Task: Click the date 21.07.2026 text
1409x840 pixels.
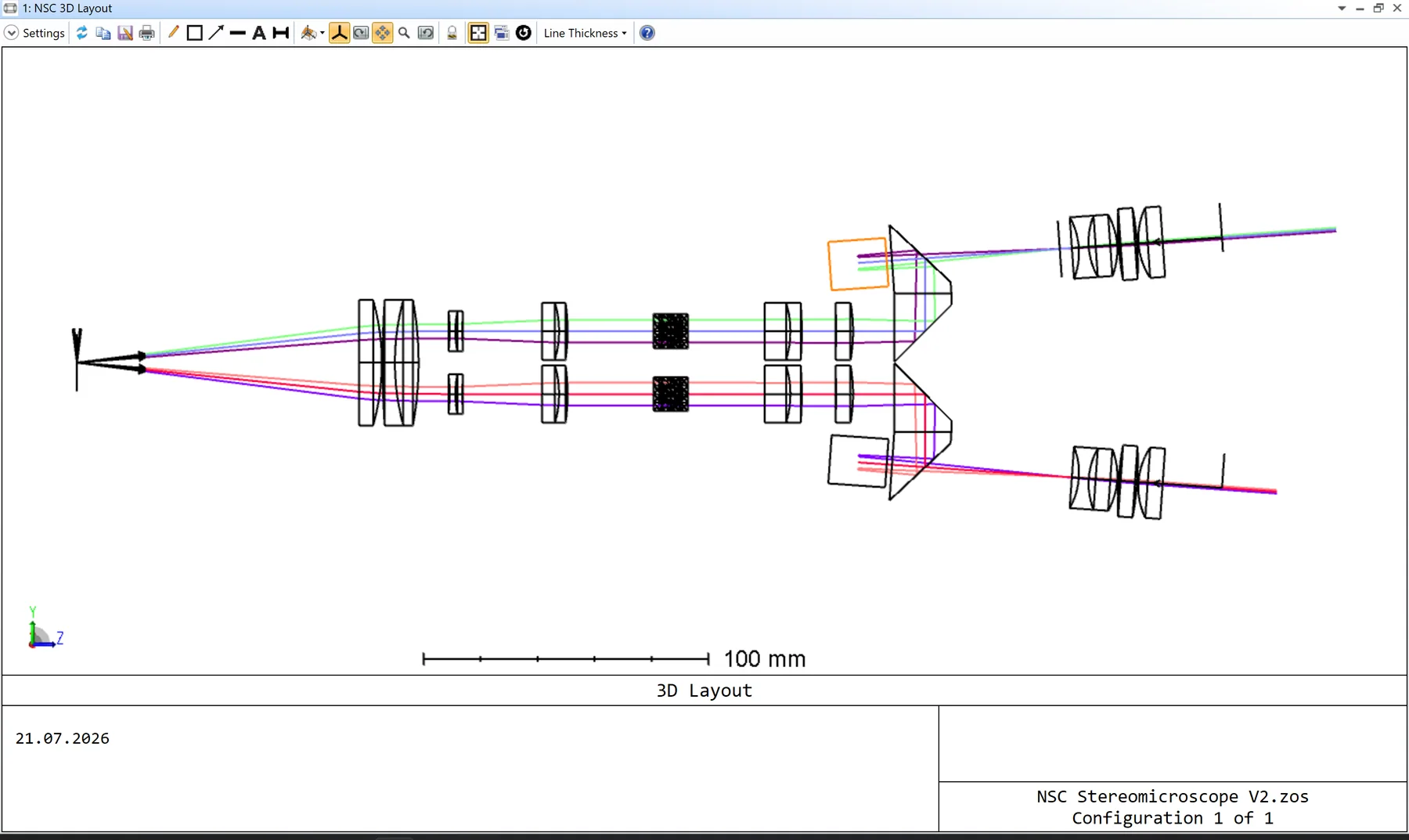Action: [63, 738]
